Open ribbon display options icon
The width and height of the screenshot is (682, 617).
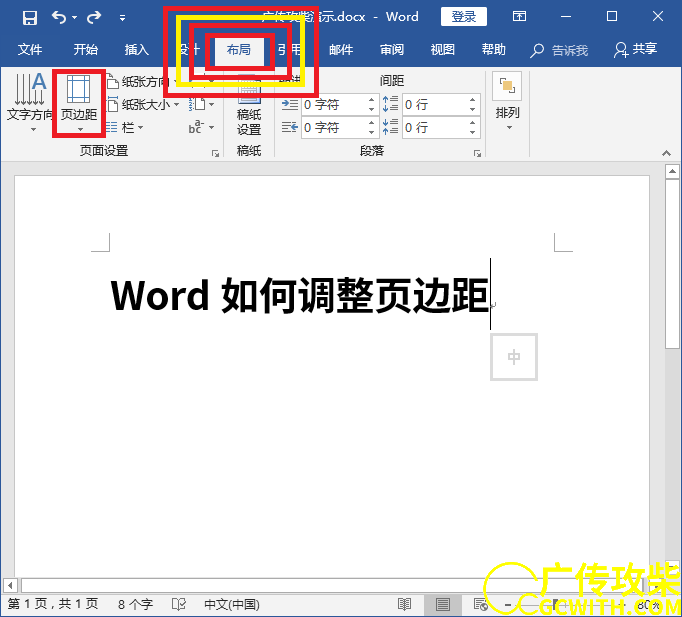[519, 17]
